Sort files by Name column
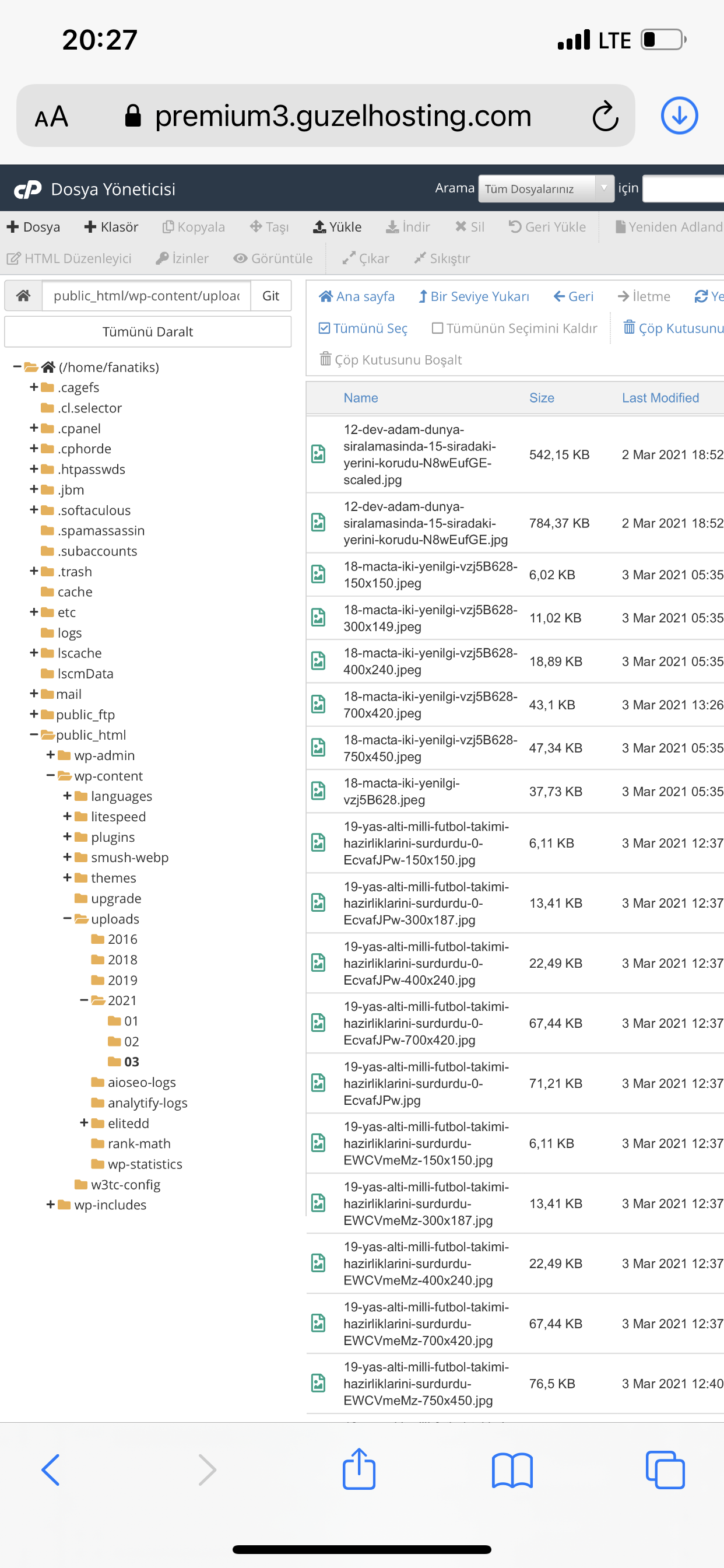The height and width of the screenshot is (1568, 724). [361, 398]
